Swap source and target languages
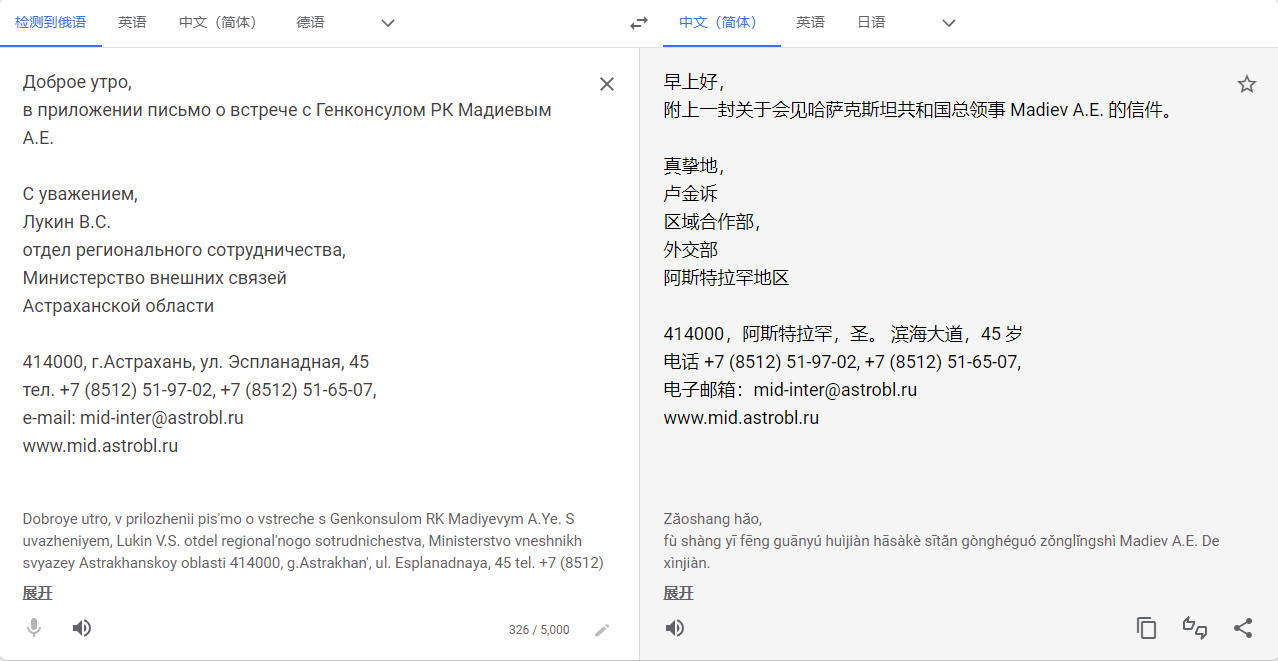Image resolution: width=1278 pixels, height=661 pixels. click(639, 23)
